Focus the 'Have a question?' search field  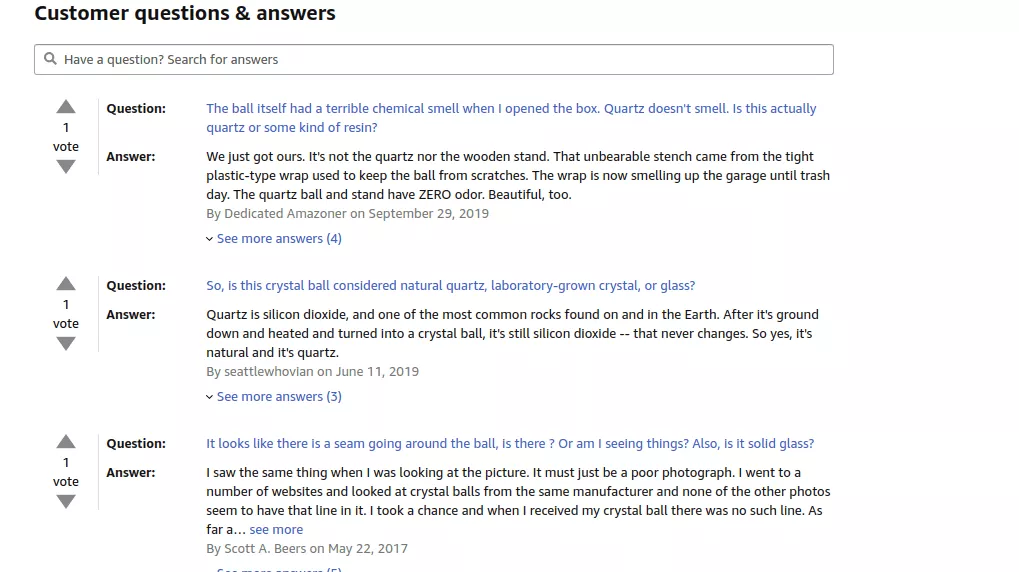(x=440, y=59)
